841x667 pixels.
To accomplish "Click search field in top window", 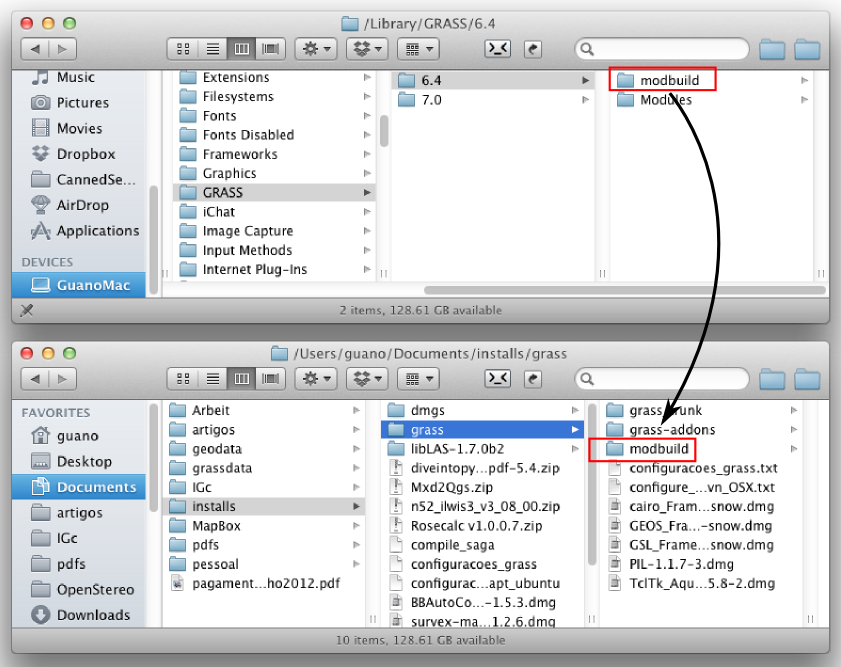I will [662, 49].
